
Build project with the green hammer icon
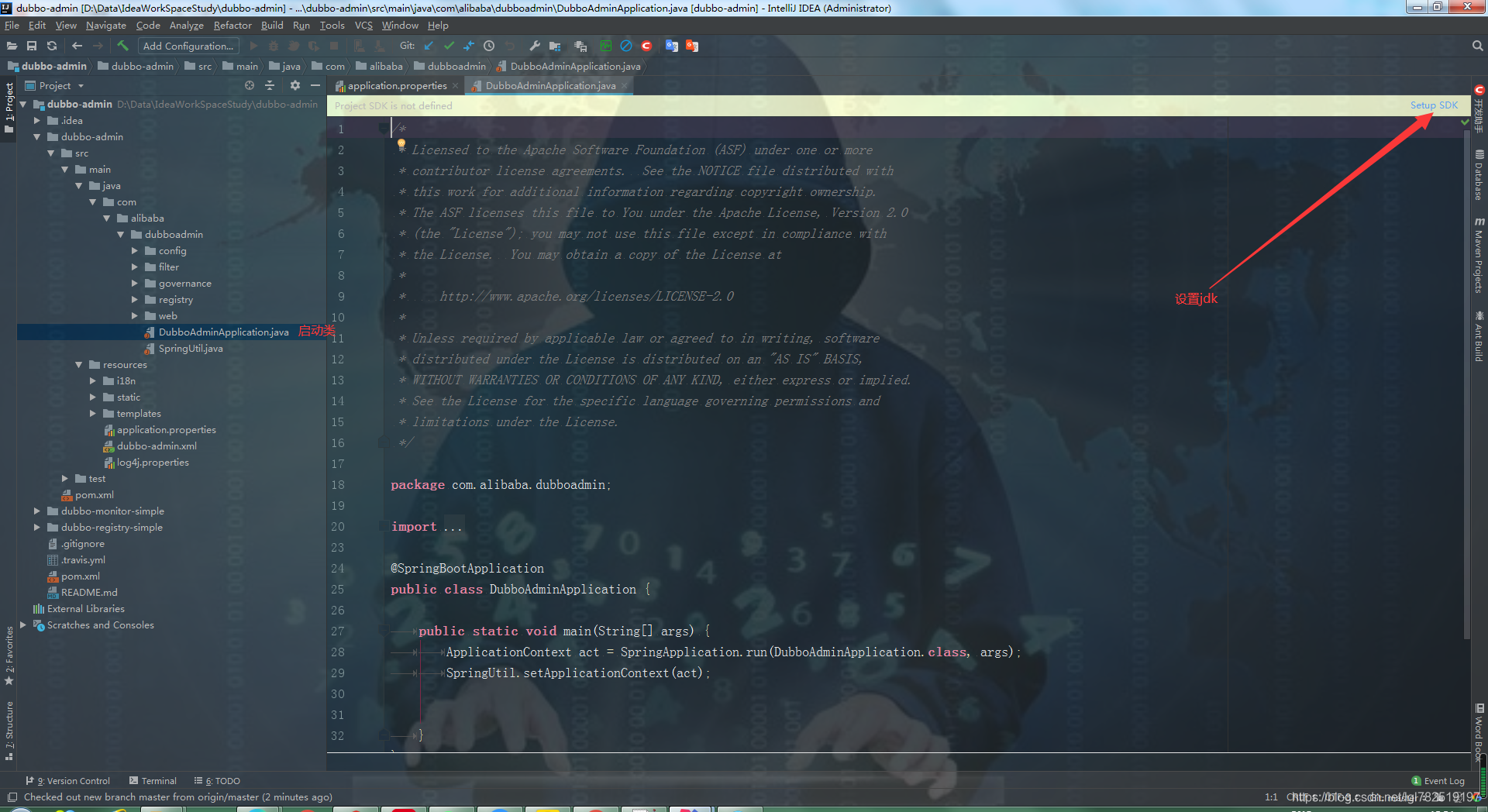(x=122, y=46)
